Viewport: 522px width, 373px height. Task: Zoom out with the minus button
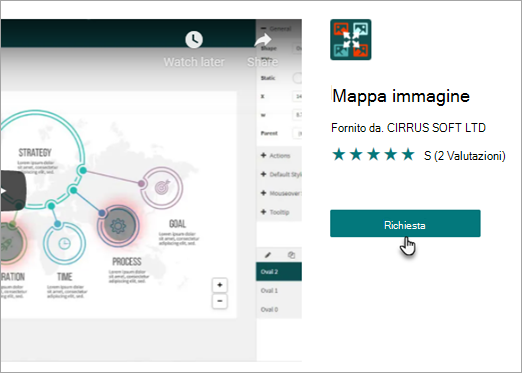click(220, 301)
